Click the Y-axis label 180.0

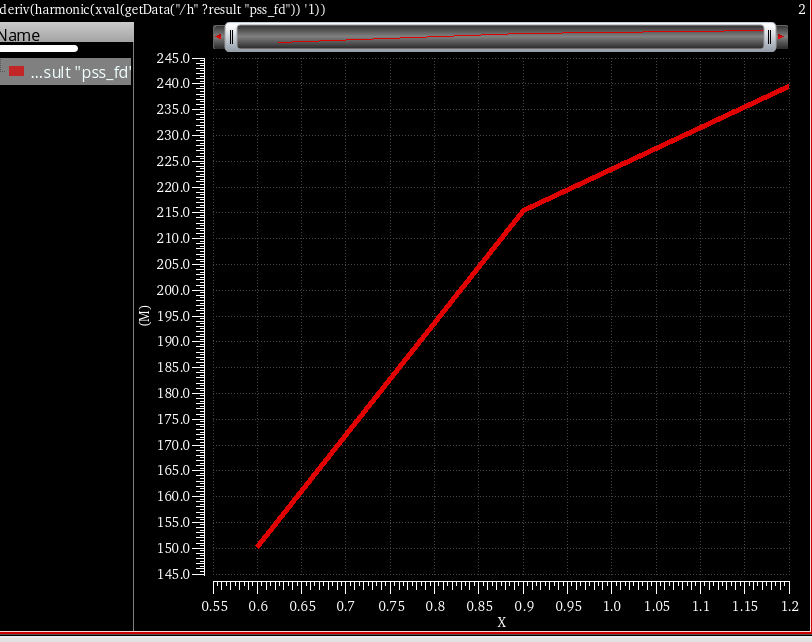click(173, 393)
